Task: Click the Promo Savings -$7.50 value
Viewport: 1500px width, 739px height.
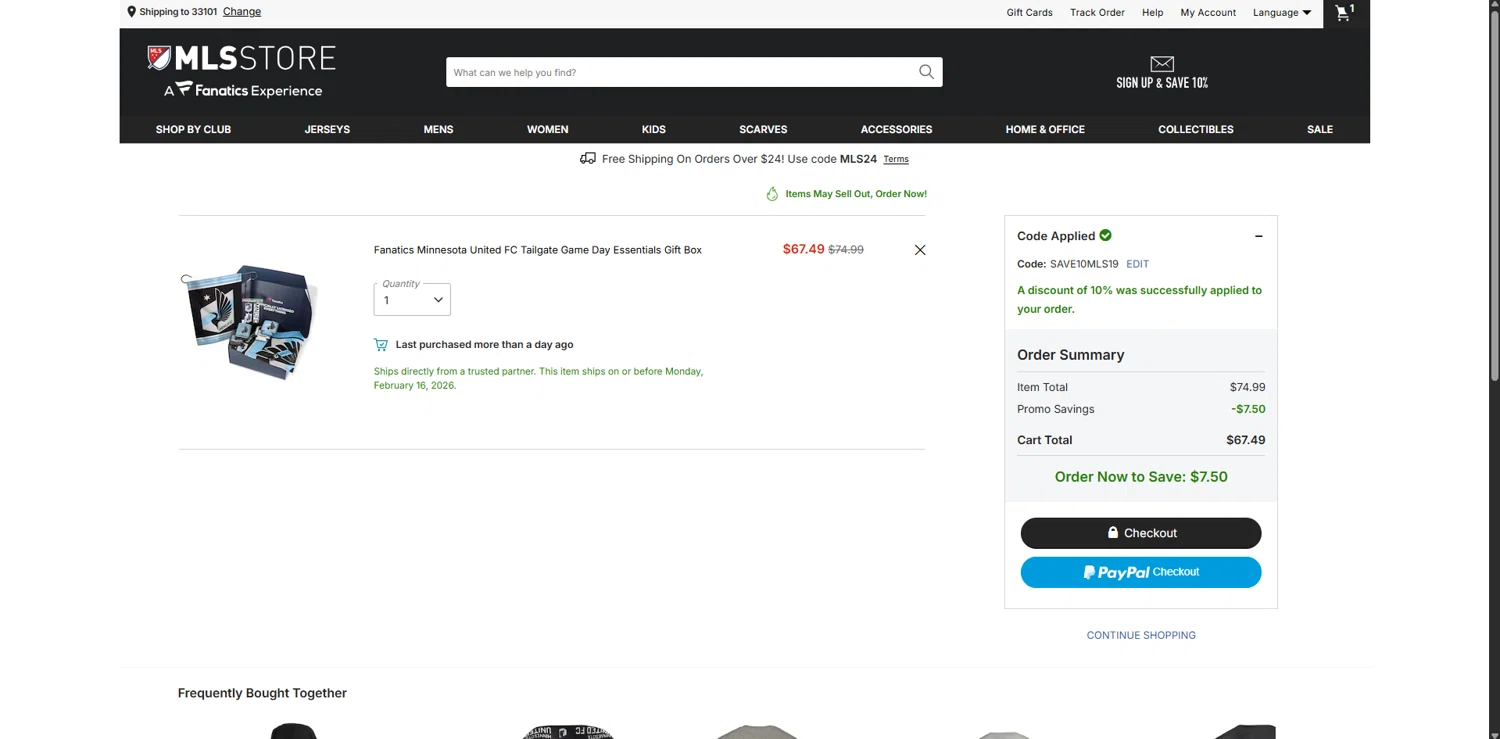Action: (1248, 409)
